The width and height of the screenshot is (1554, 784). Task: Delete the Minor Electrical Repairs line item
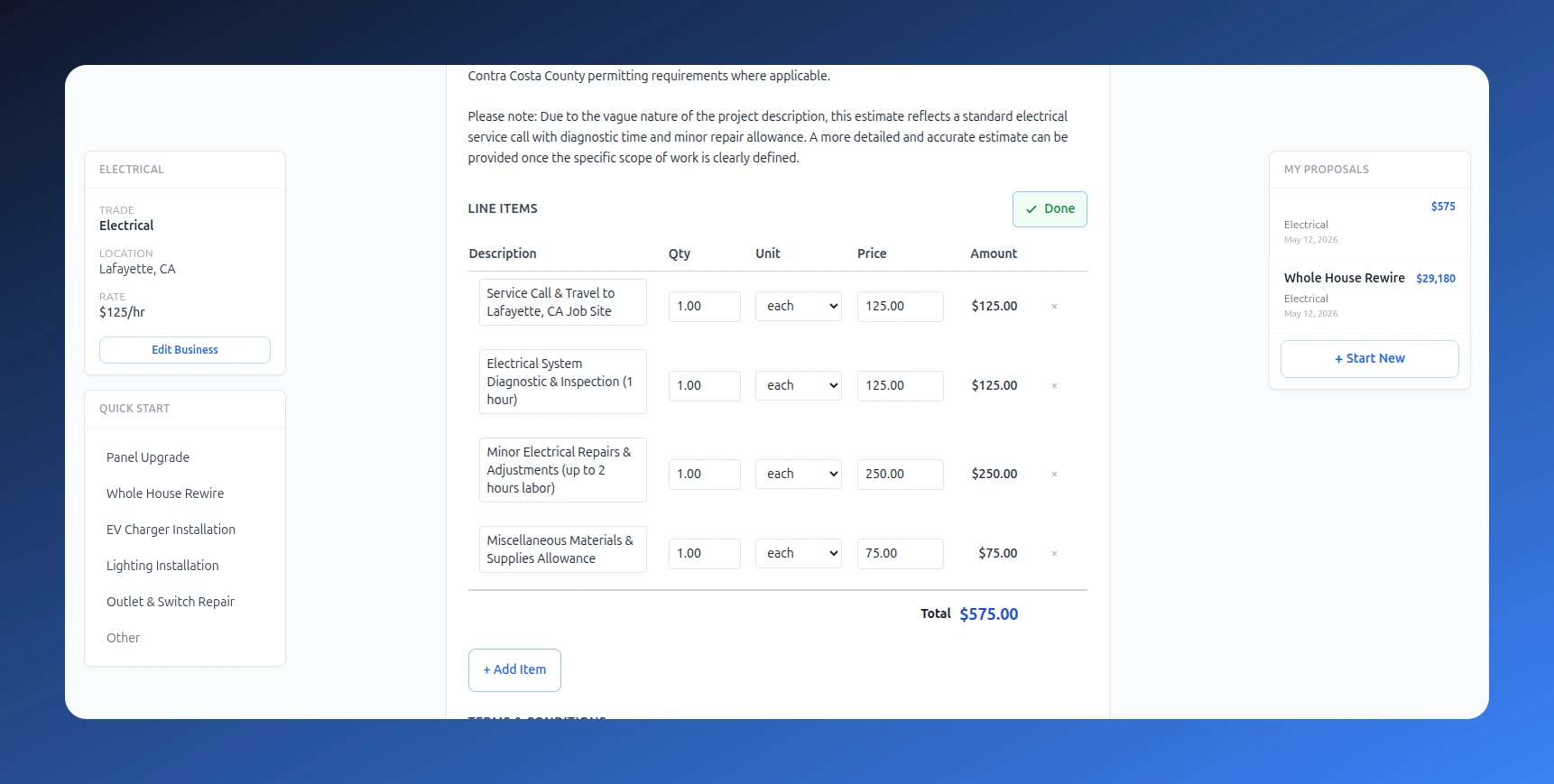(1054, 475)
